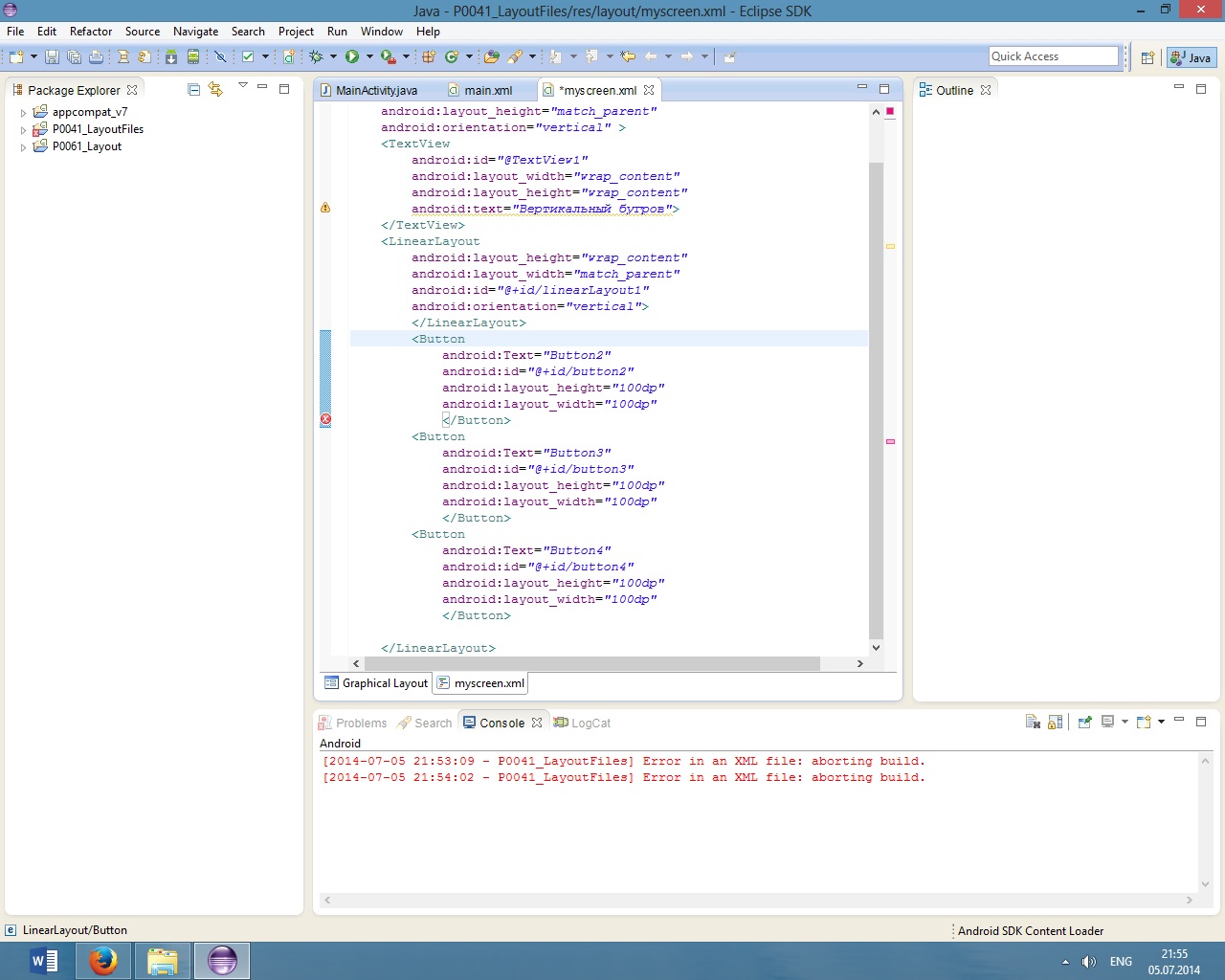1225x980 pixels.
Task: Select the Java perspective button
Action: (x=1192, y=57)
